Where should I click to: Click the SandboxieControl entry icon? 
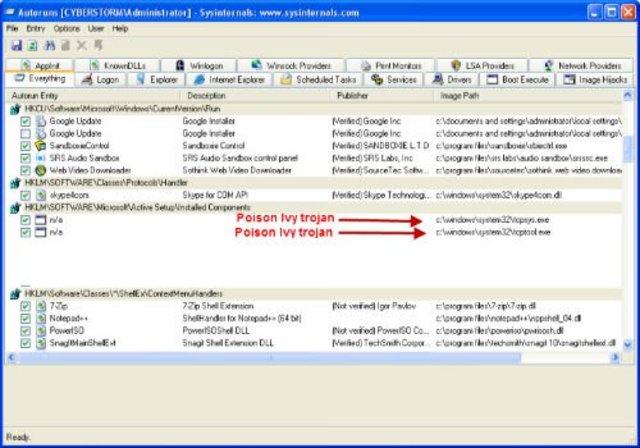click(x=40, y=146)
